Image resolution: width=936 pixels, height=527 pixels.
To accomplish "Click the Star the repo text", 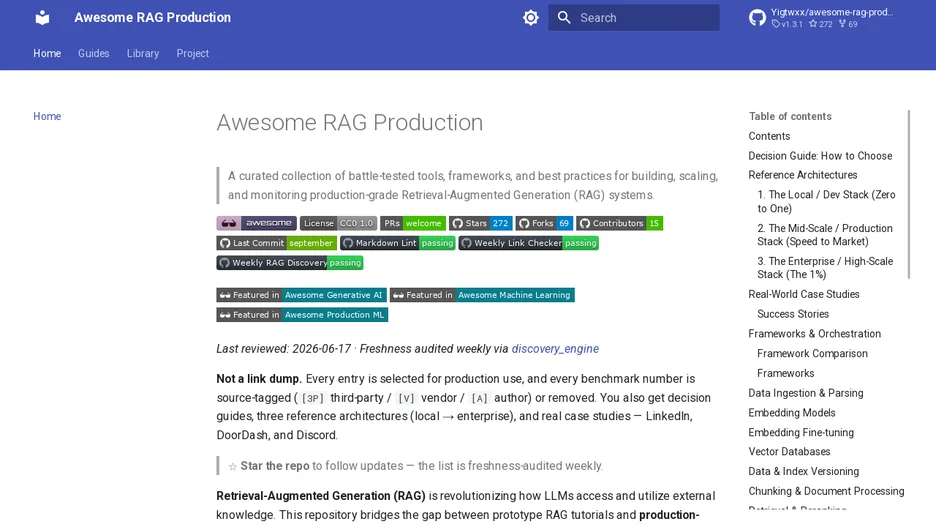I will point(275,466).
